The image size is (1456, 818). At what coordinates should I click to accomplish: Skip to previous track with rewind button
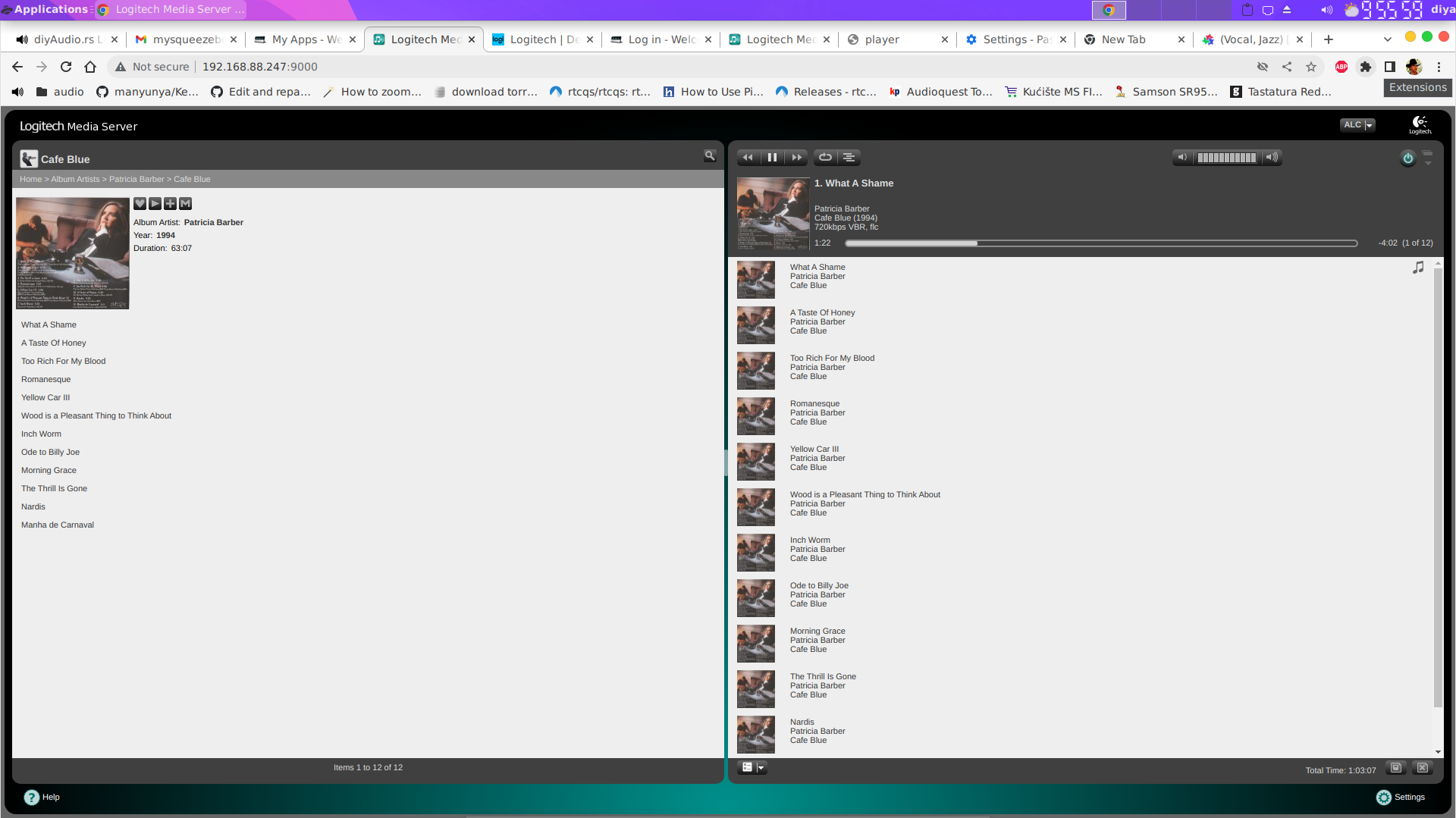pyautogui.click(x=748, y=158)
